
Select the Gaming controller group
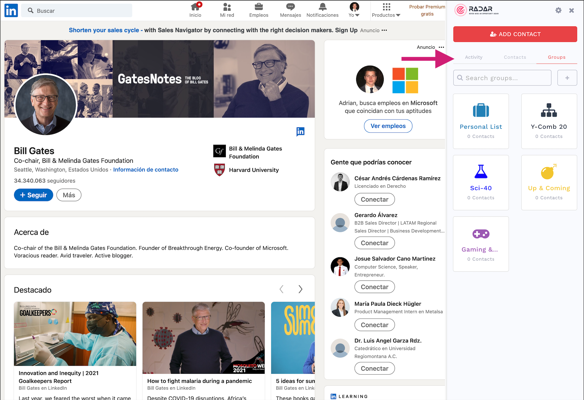click(480, 244)
